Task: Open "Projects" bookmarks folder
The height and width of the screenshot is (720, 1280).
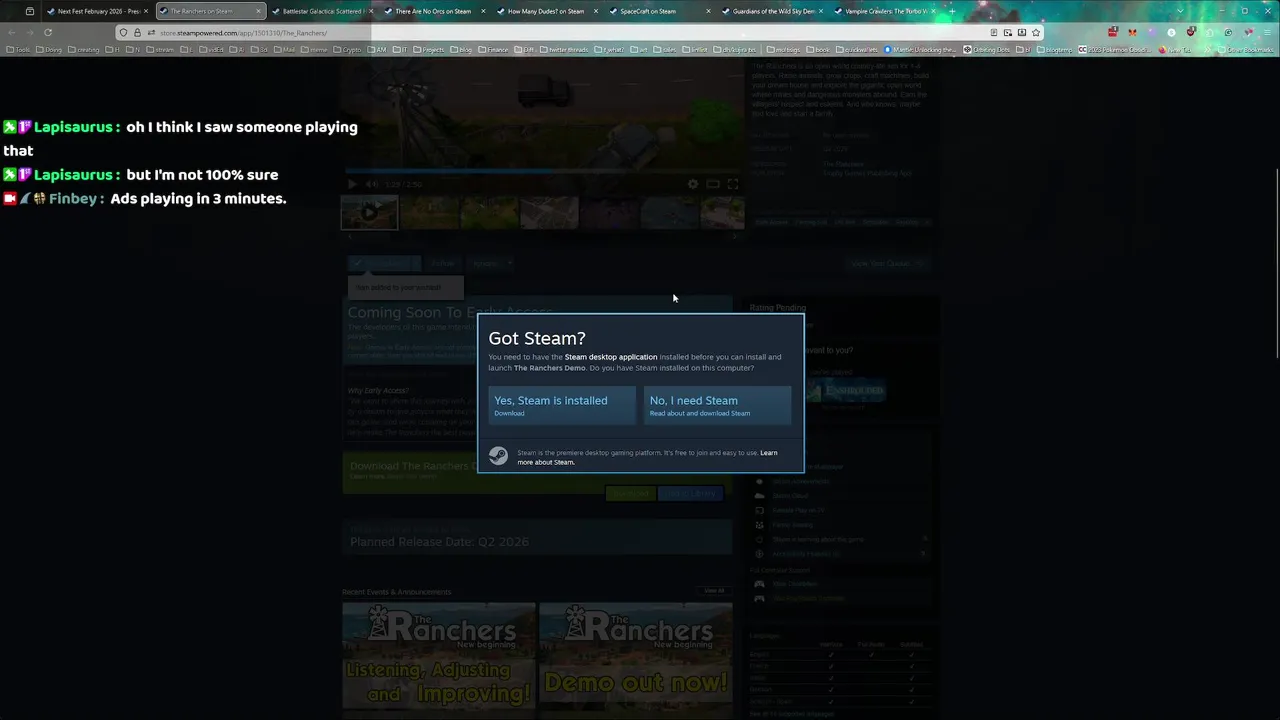Action: coord(429,49)
